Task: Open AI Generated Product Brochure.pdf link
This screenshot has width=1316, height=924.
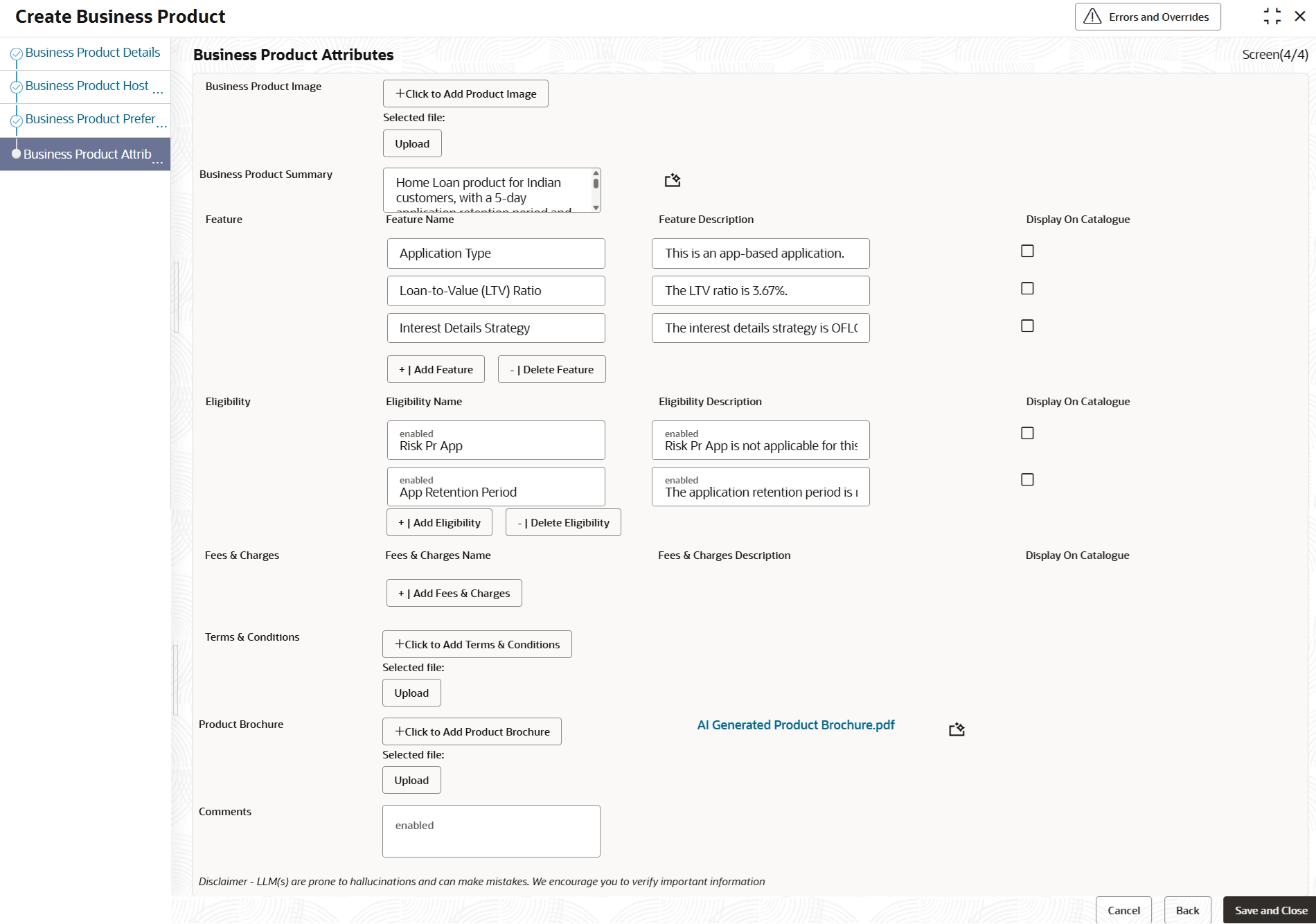Action: pyautogui.click(x=796, y=725)
